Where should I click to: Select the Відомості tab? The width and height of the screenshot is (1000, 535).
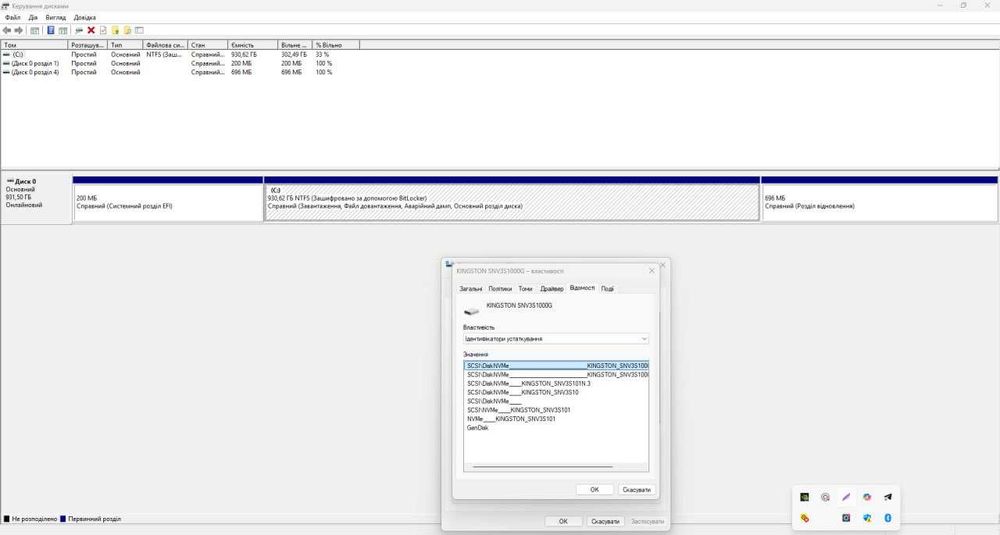pos(582,288)
